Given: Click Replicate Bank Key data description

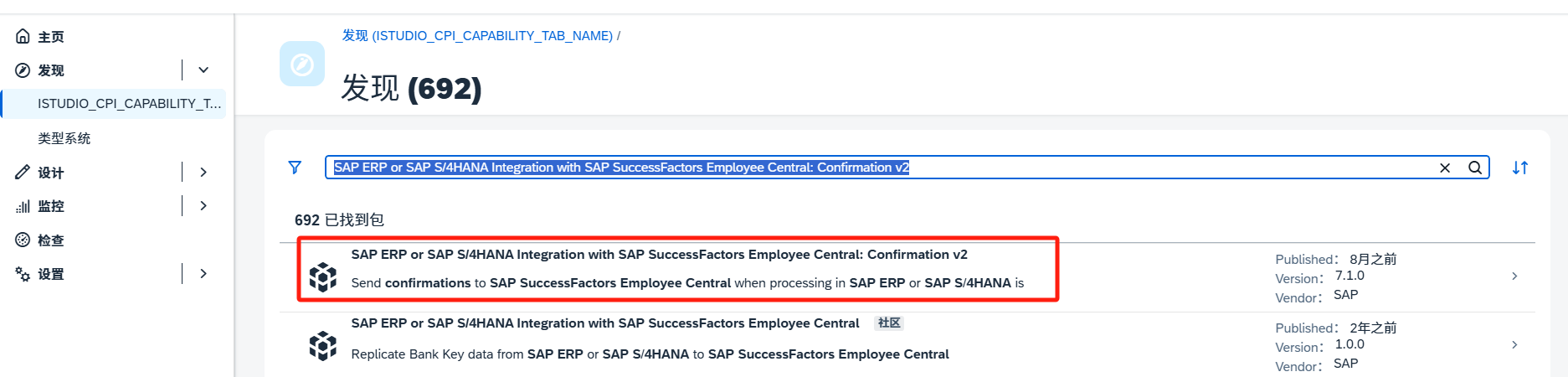Looking at the screenshot, I should [x=650, y=354].
